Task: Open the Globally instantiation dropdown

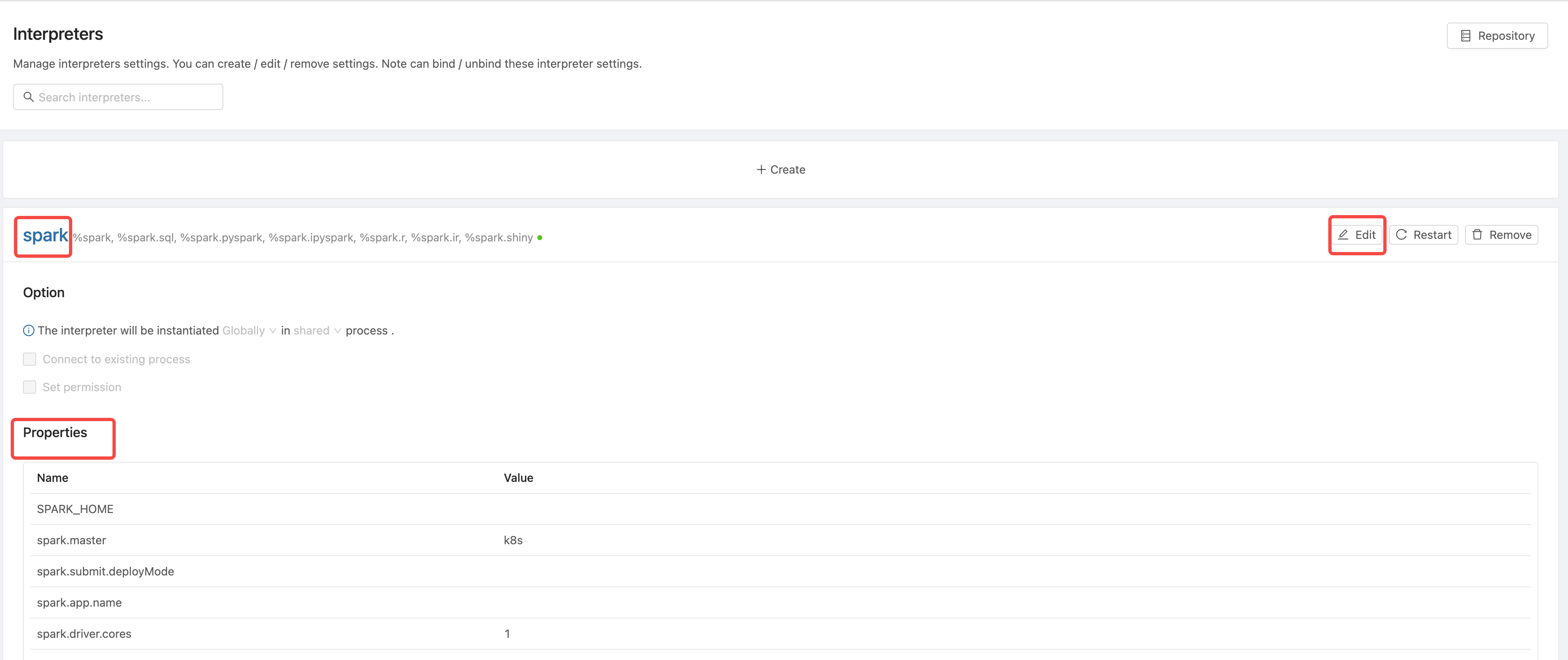Action: click(249, 330)
